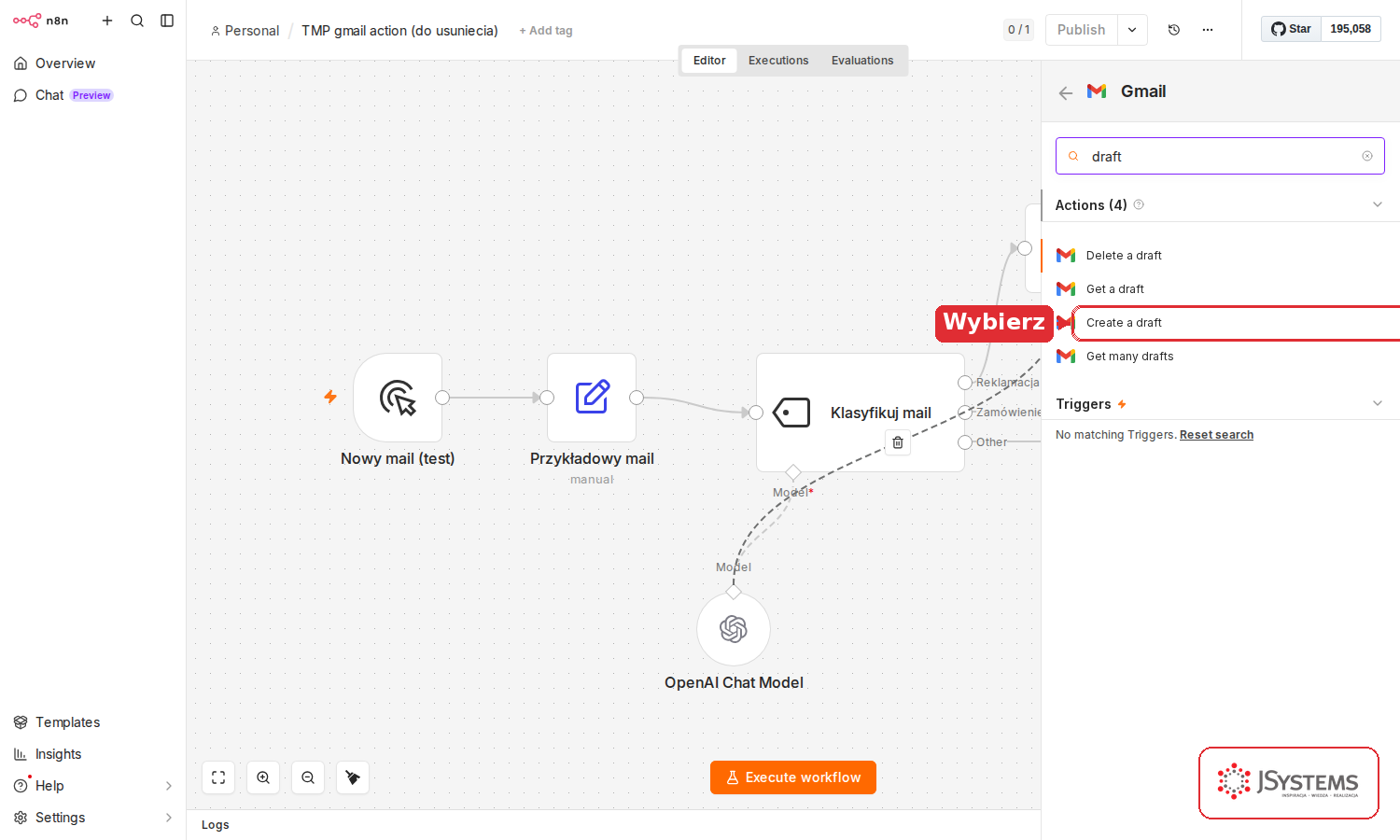The image size is (1400, 840).
Task: Click the draft search field
Action: tap(1220, 156)
